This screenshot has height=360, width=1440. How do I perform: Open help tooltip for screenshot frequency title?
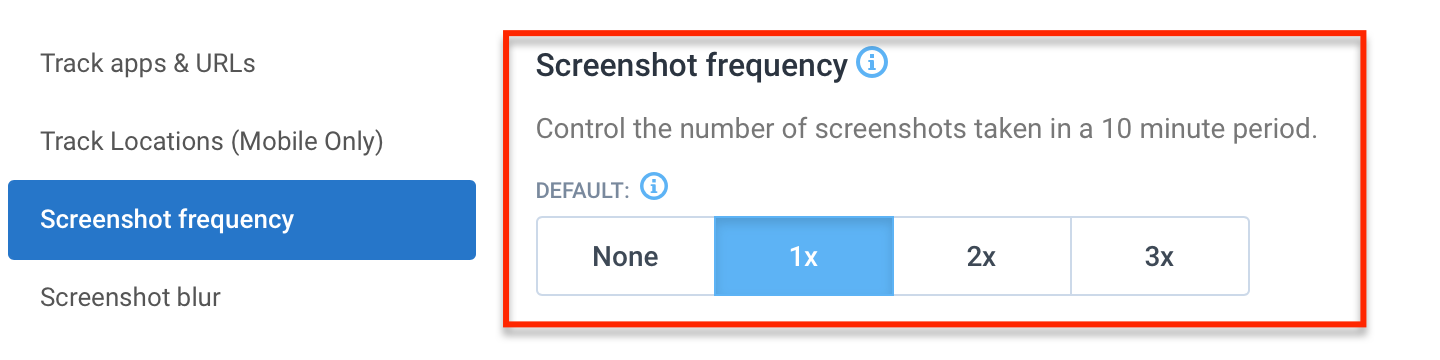(x=872, y=64)
